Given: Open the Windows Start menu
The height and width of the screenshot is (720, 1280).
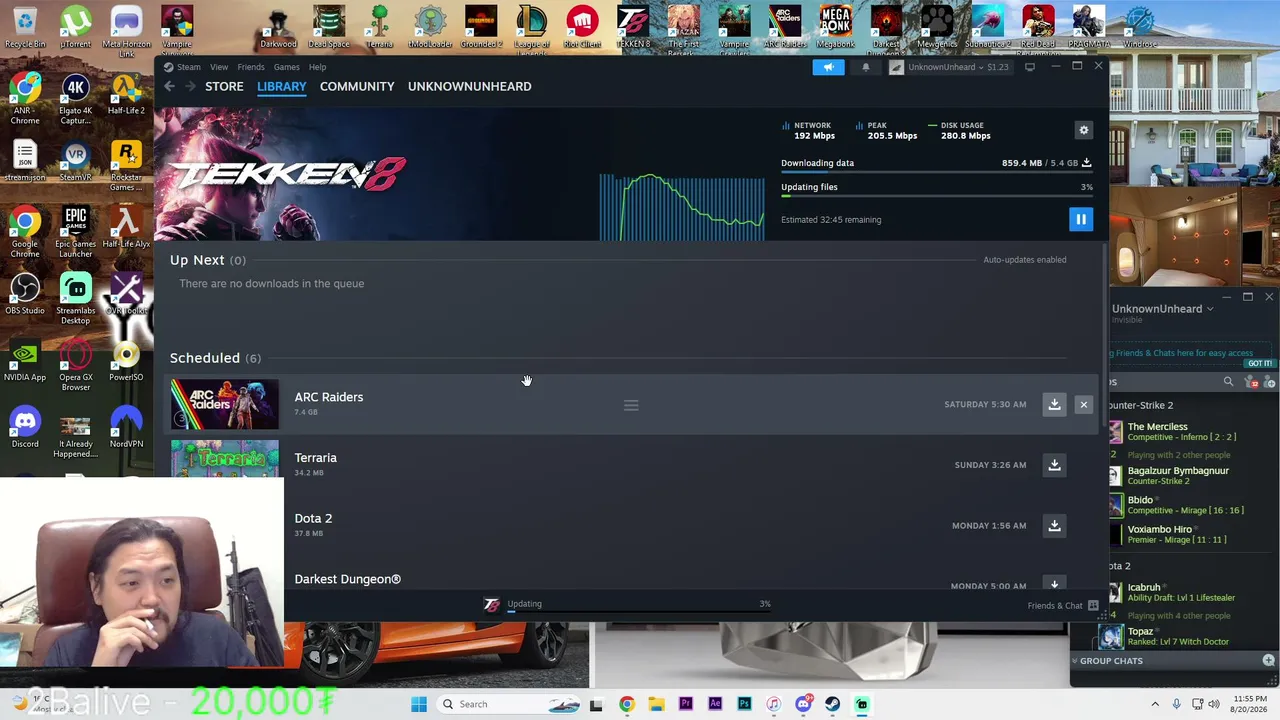Looking at the screenshot, I should click(x=419, y=704).
